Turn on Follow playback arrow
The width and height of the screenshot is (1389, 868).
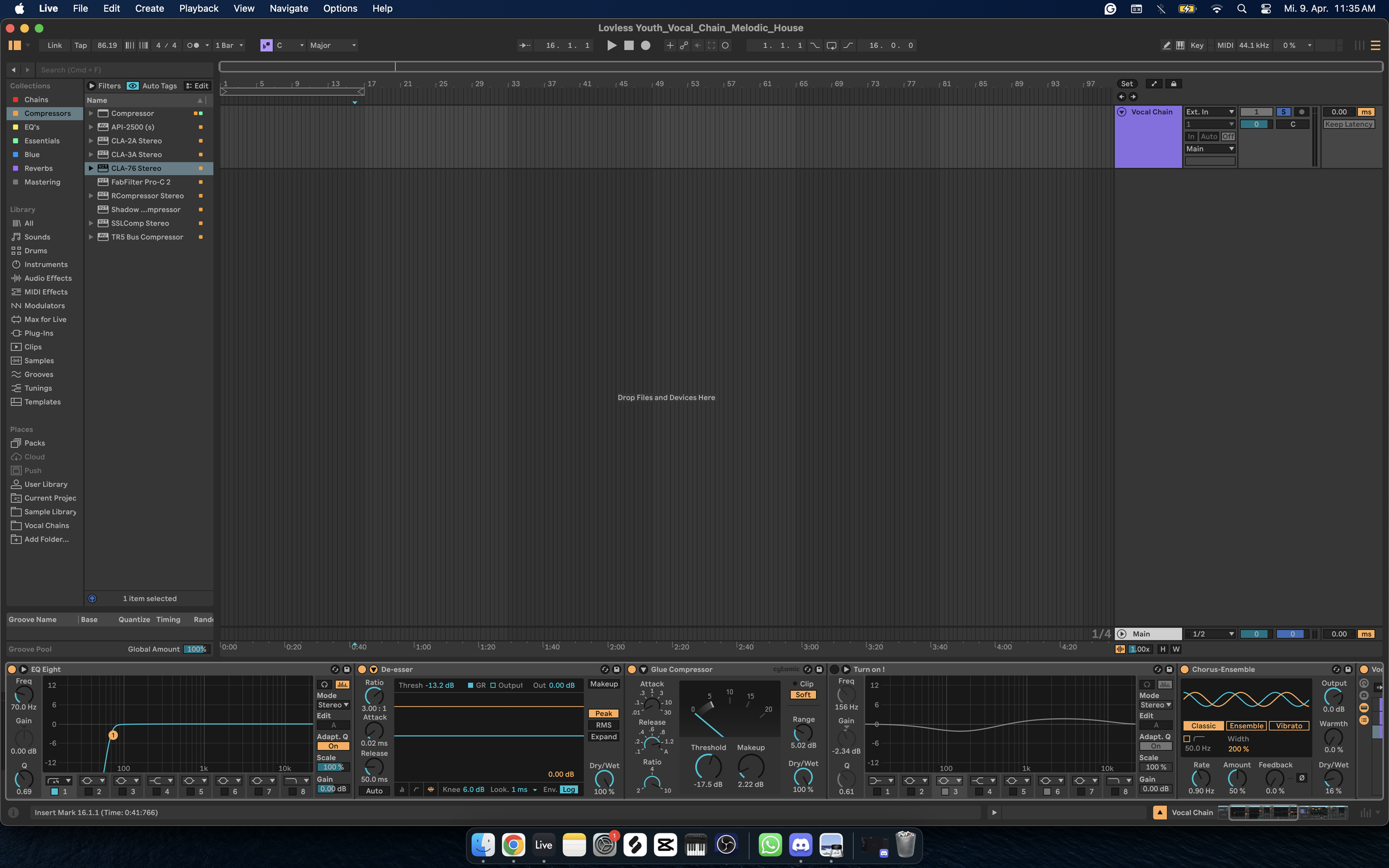tap(524, 46)
